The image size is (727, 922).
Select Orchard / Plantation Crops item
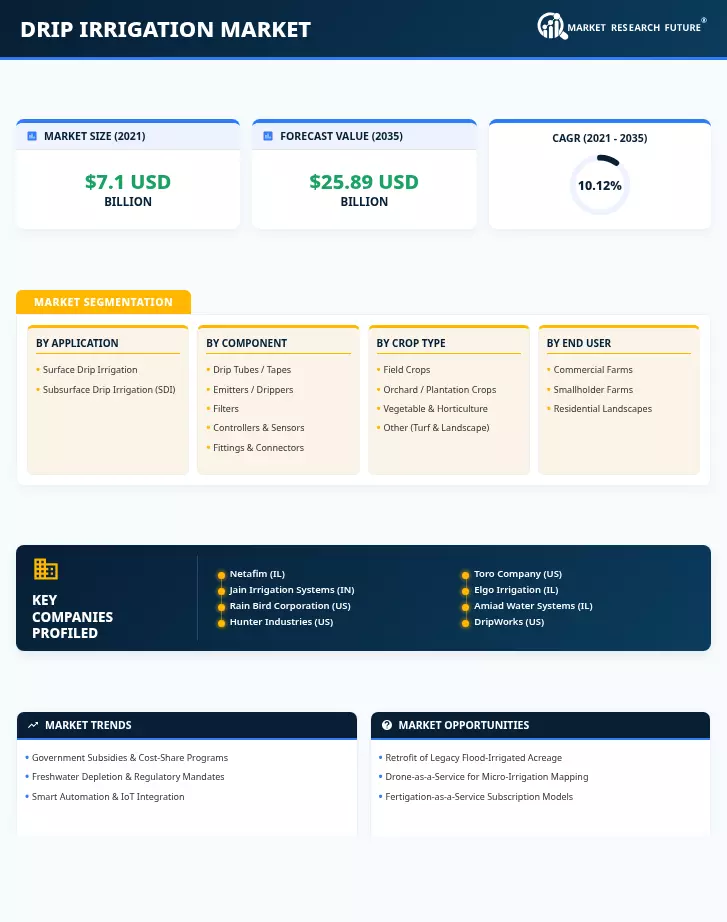coord(439,390)
